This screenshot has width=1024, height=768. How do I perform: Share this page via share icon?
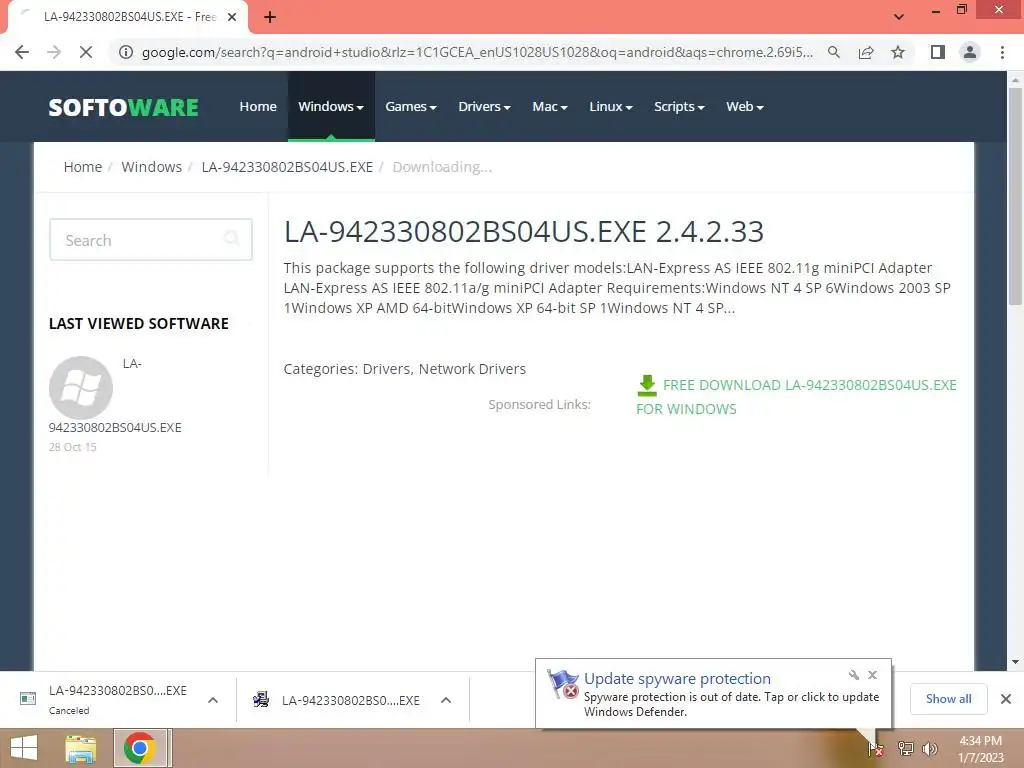[866, 52]
